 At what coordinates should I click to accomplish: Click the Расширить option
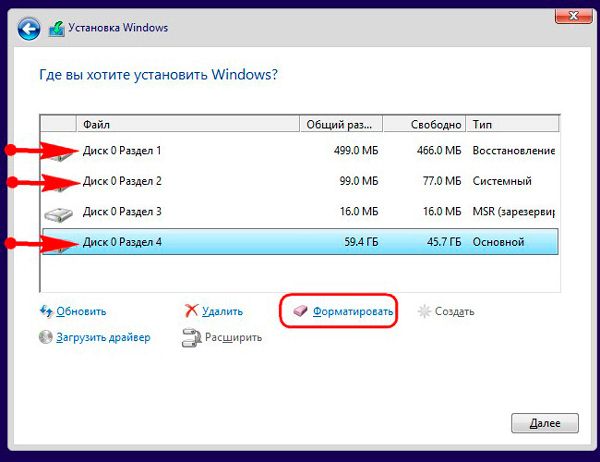click(233, 337)
